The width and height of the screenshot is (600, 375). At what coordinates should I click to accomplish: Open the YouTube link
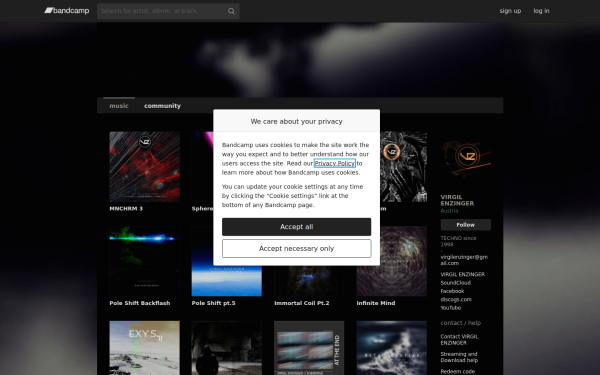point(451,308)
